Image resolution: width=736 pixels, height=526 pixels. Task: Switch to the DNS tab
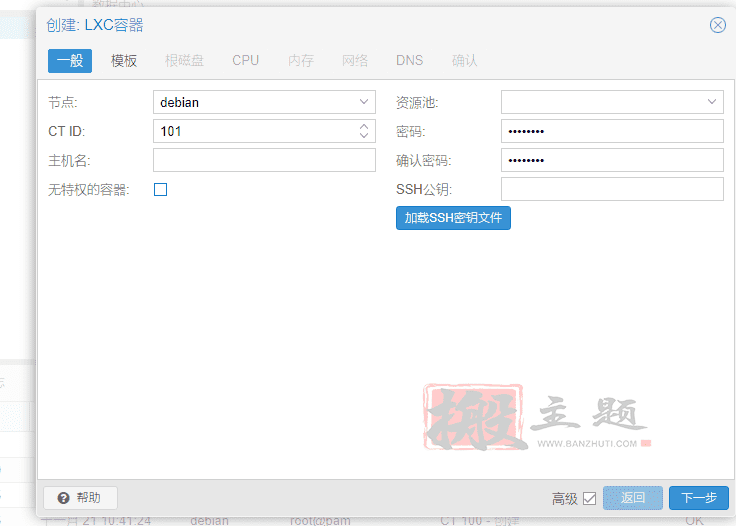coord(409,61)
